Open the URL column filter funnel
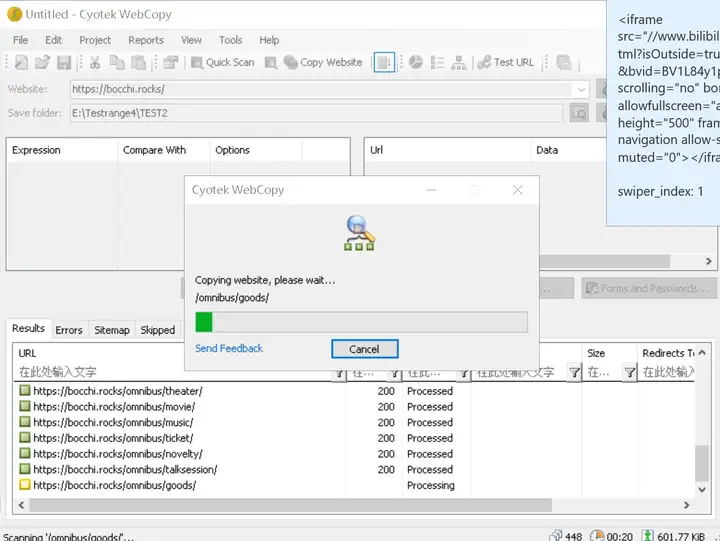The image size is (720, 541). [339, 373]
